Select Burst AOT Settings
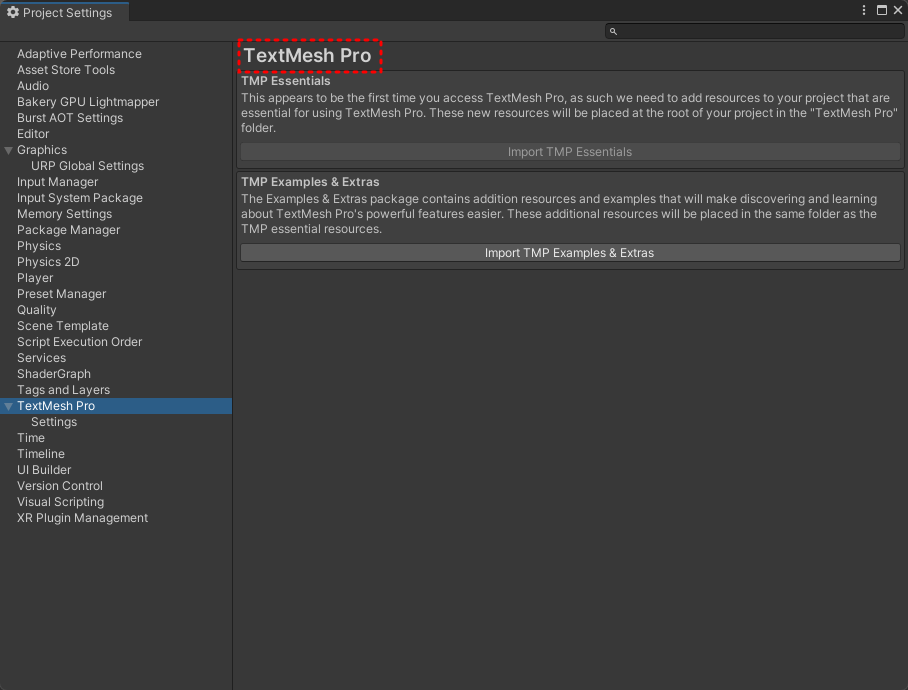Image resolution: width=908 pixels, height=690 pixels. (x=70, y=118)
